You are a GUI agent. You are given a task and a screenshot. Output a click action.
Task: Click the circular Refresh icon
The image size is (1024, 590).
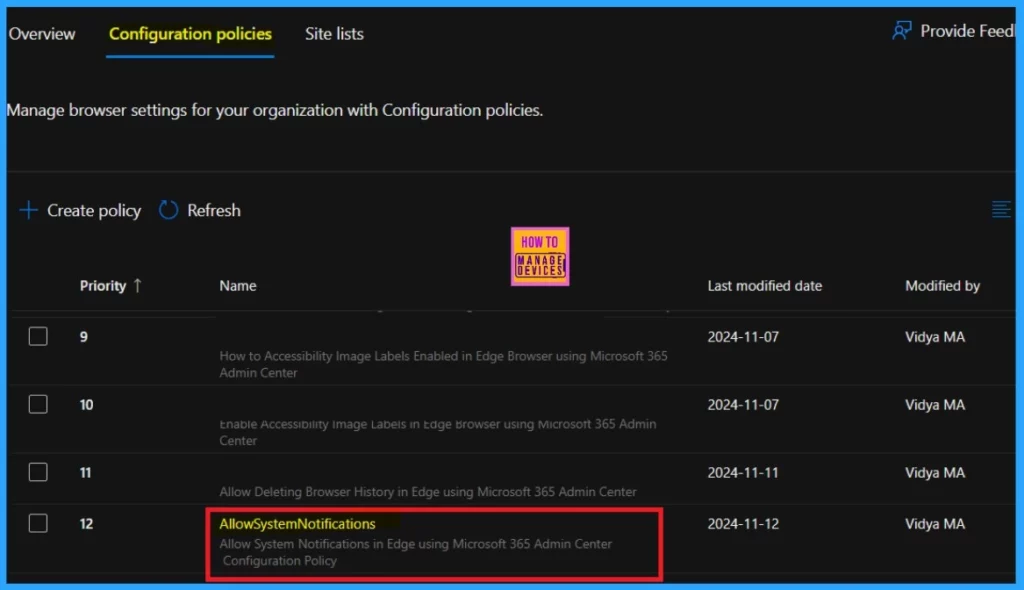(x=168, y=210)
